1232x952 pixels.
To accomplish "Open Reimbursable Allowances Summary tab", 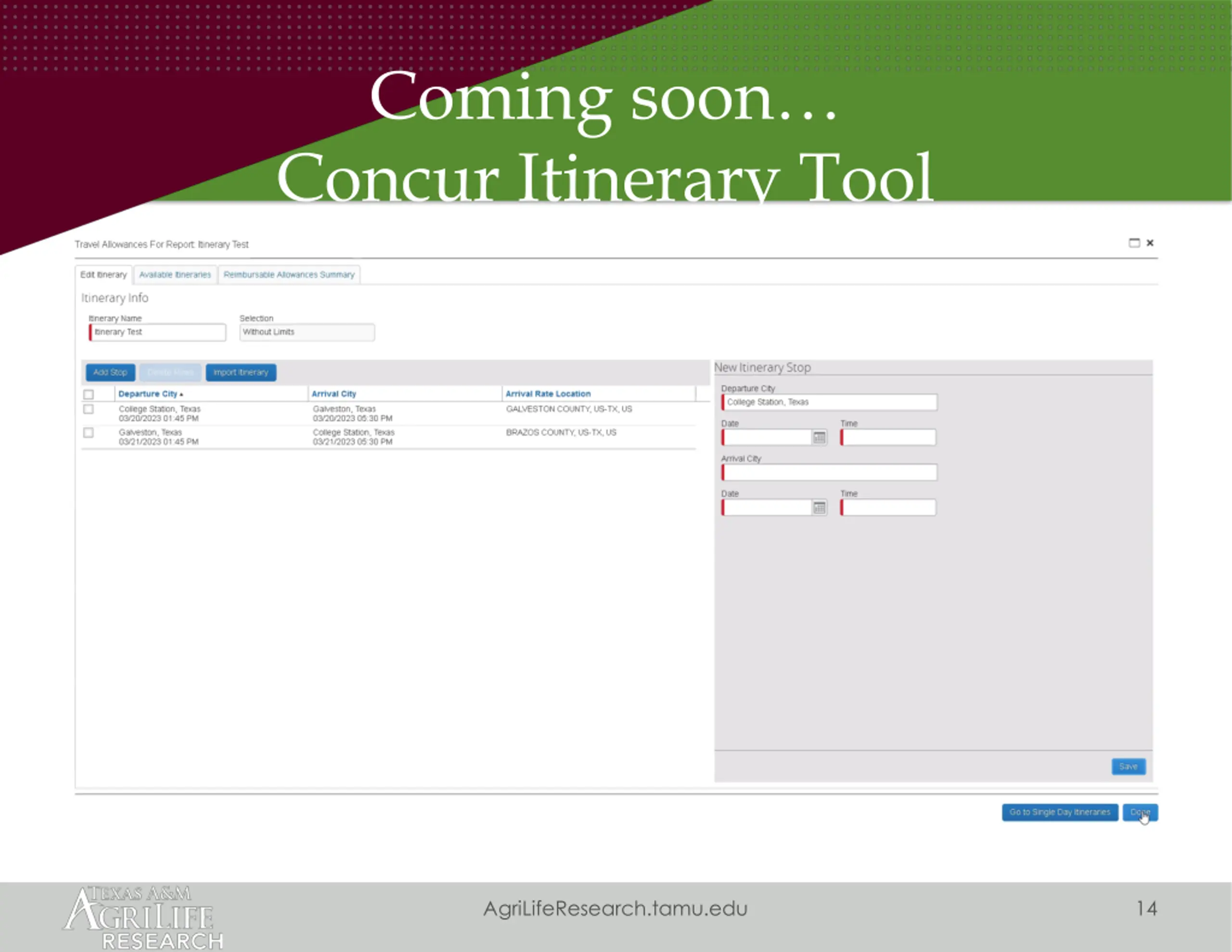I will click(x=289, y=275).
